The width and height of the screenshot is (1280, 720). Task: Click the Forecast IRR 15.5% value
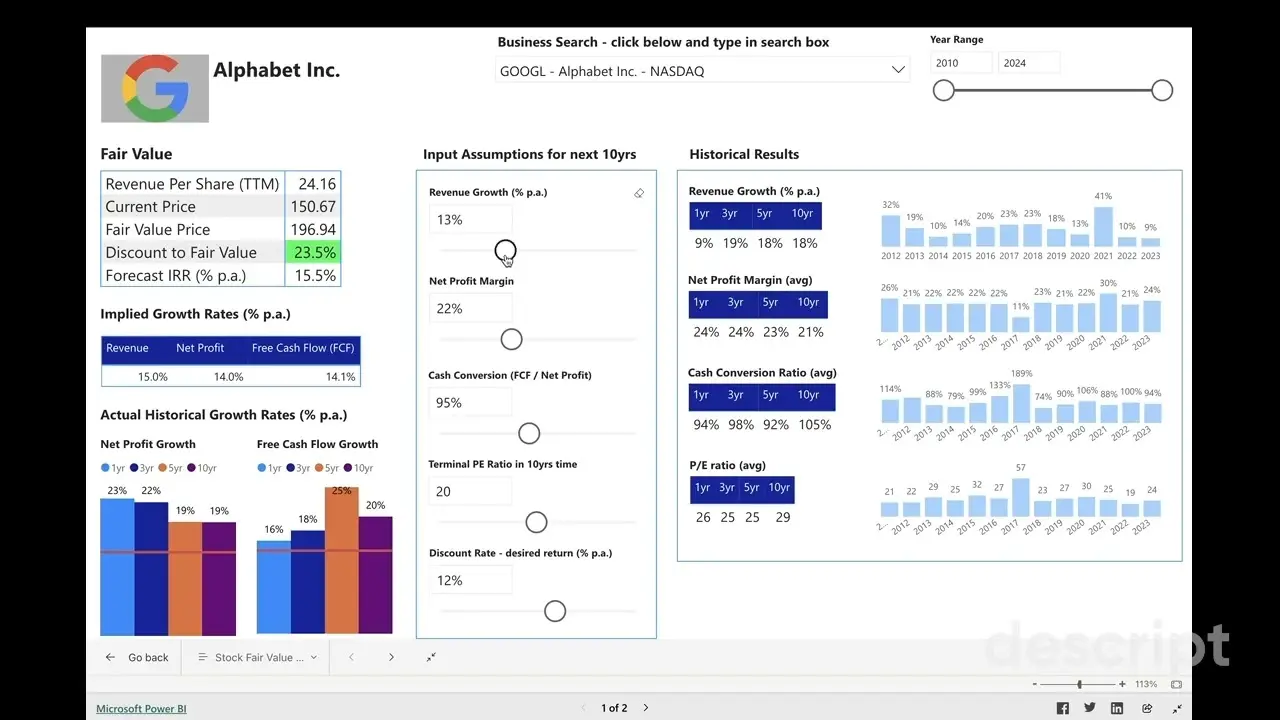tap(313, 276)
